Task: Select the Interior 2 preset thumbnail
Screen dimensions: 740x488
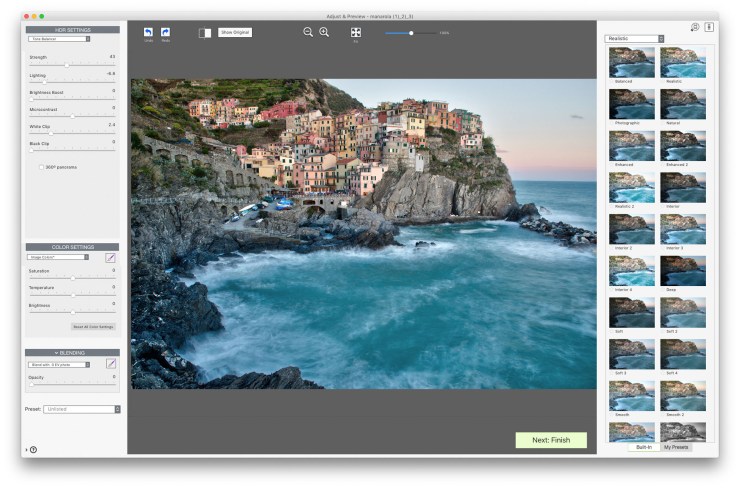Action: coord(631,229)
